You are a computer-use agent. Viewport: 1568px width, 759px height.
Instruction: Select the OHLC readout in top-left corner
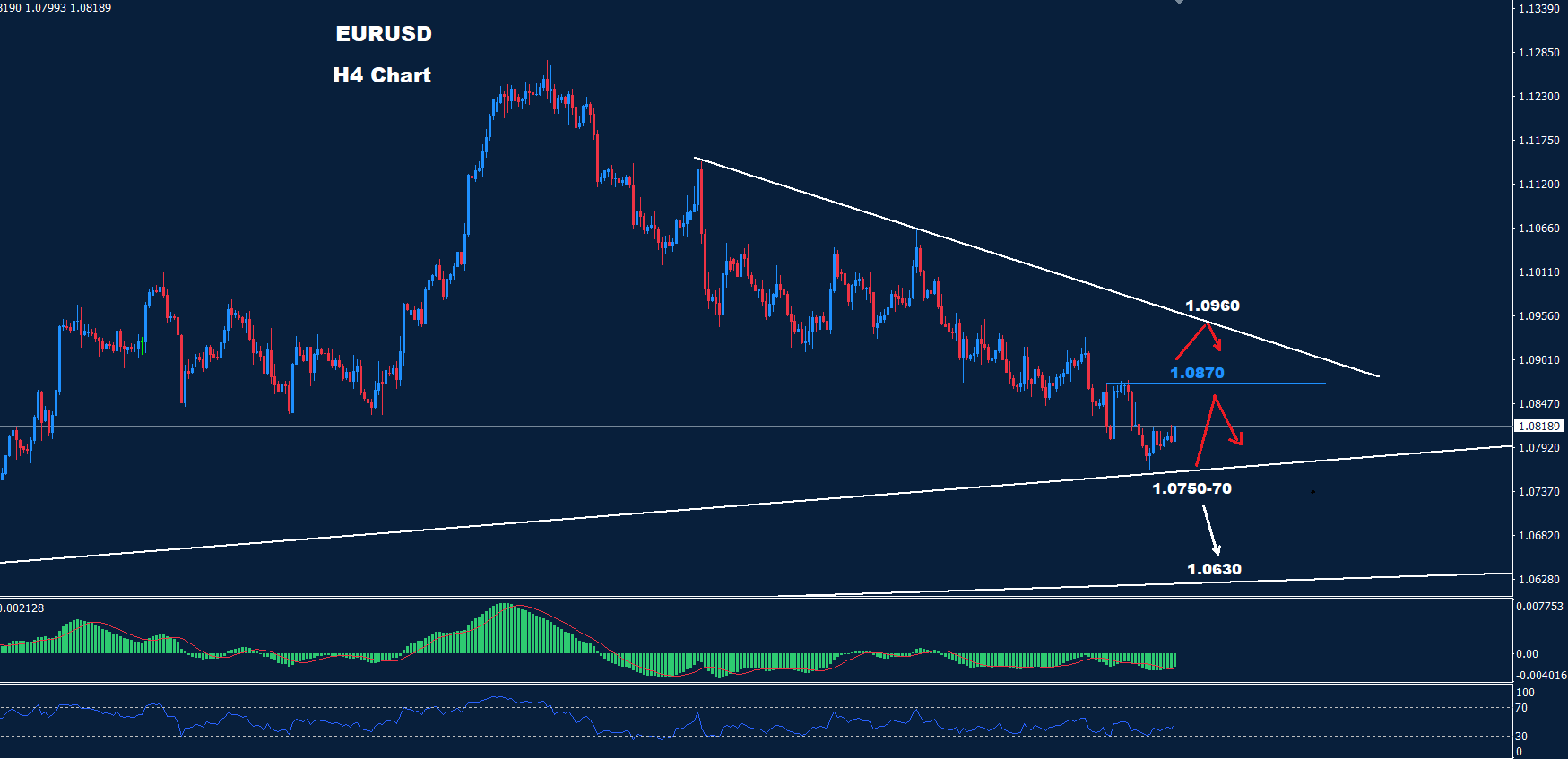point(56,8)
